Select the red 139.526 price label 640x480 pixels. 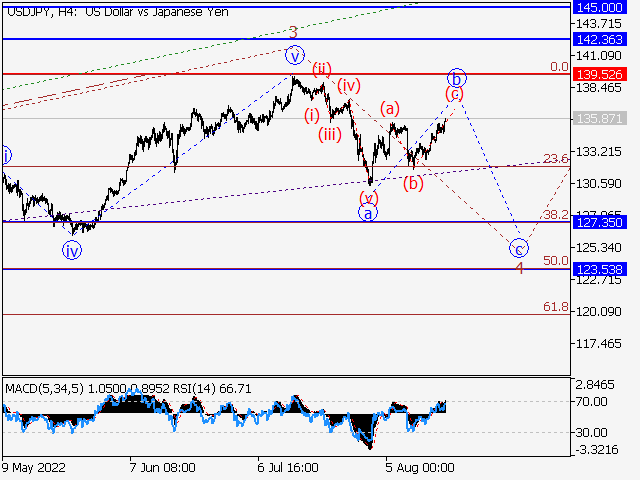(599, 74)
